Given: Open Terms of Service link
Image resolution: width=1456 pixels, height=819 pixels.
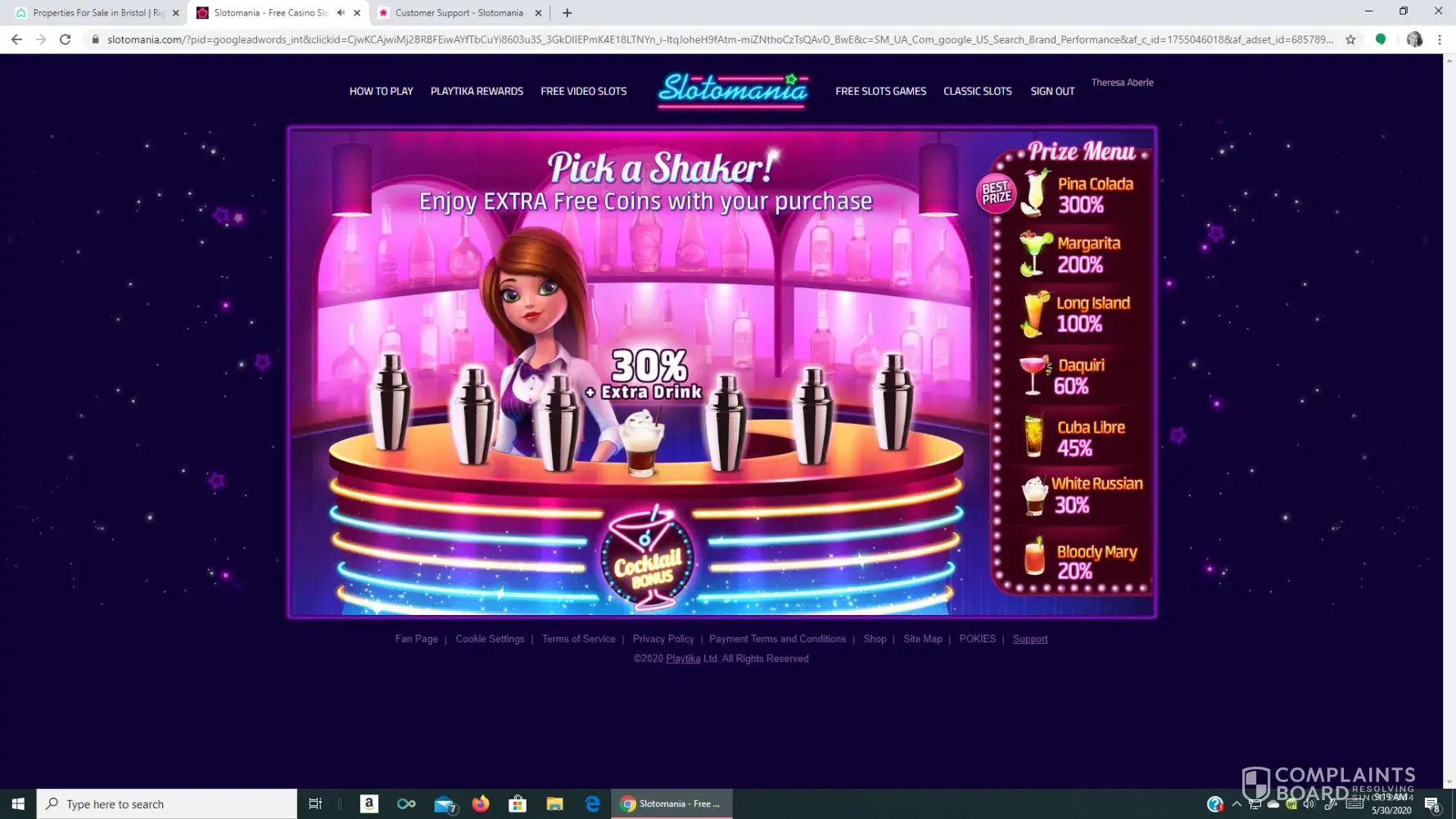Looking at the screenshot, I should (x=578, y=639).
